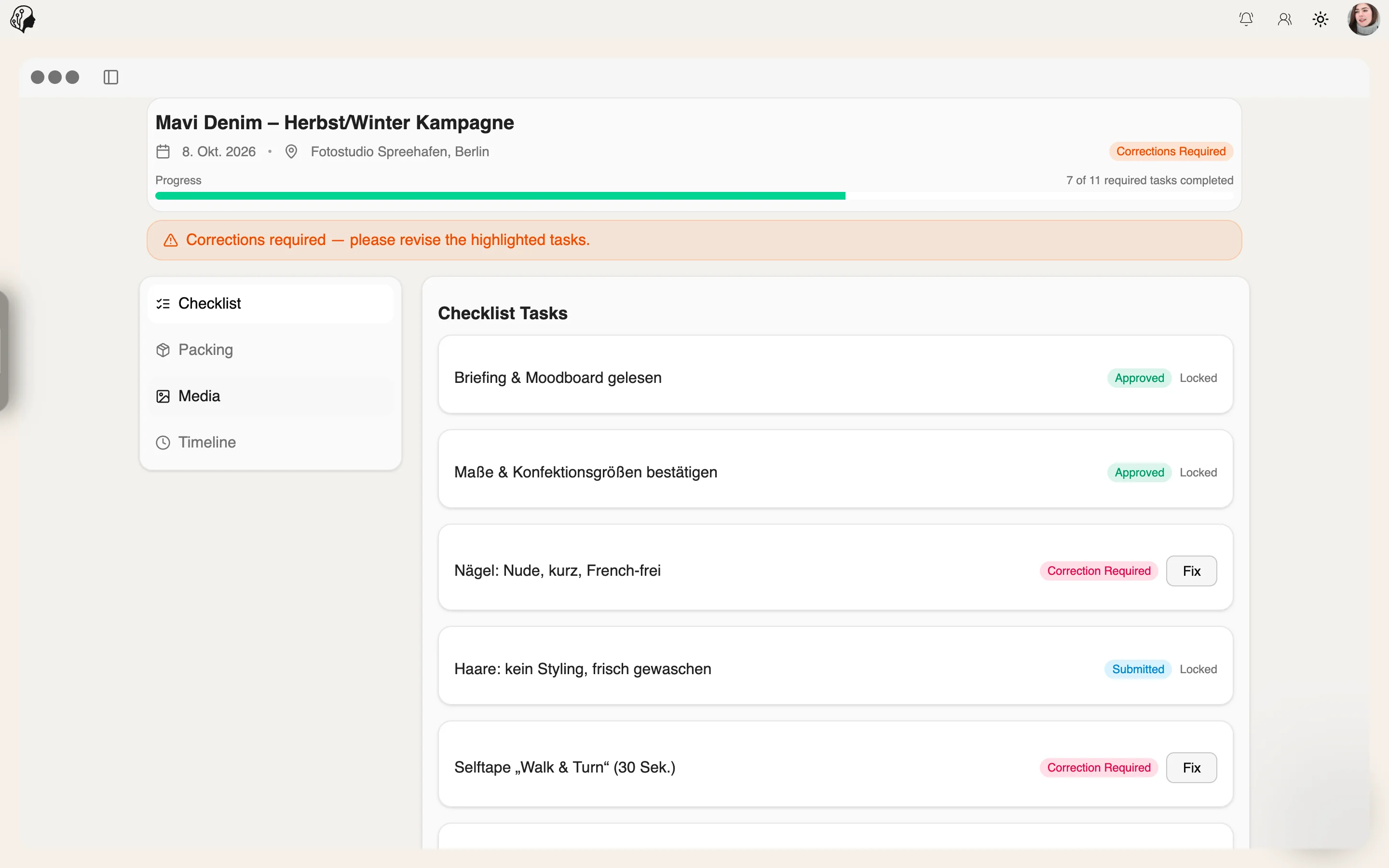Click the Media image icon
1389x868 pixels.
[163, 396]
